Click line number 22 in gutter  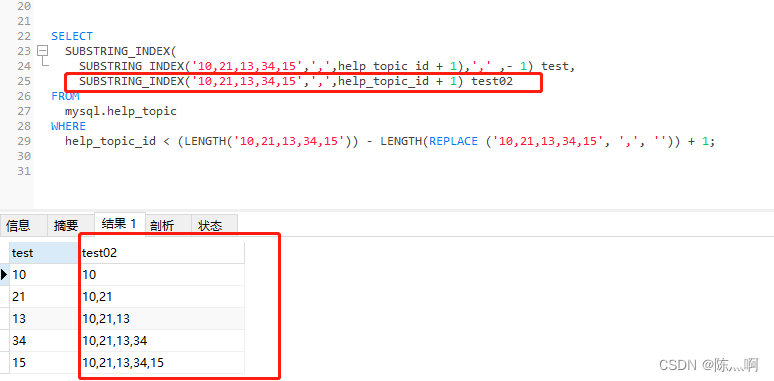(24, 36)
